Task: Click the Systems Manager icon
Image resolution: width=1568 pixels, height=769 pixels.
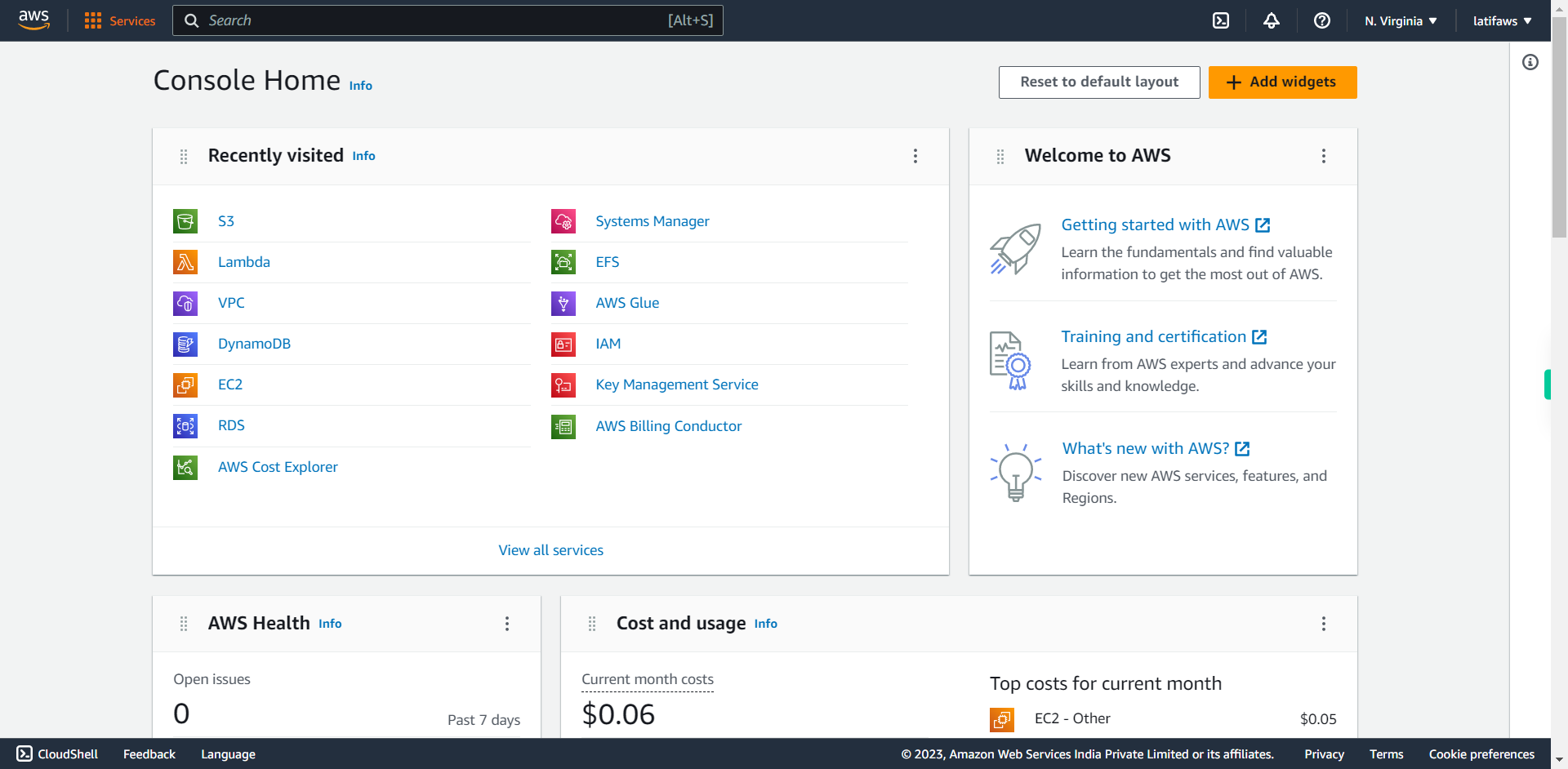Action: [x=563, y=221]
